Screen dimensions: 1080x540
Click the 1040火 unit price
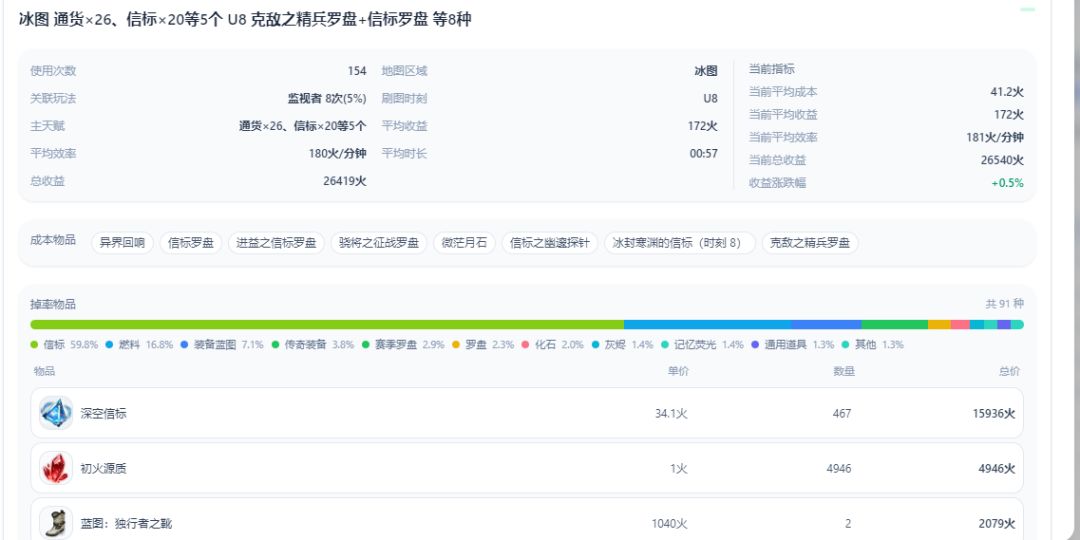(x=669, y=524)
